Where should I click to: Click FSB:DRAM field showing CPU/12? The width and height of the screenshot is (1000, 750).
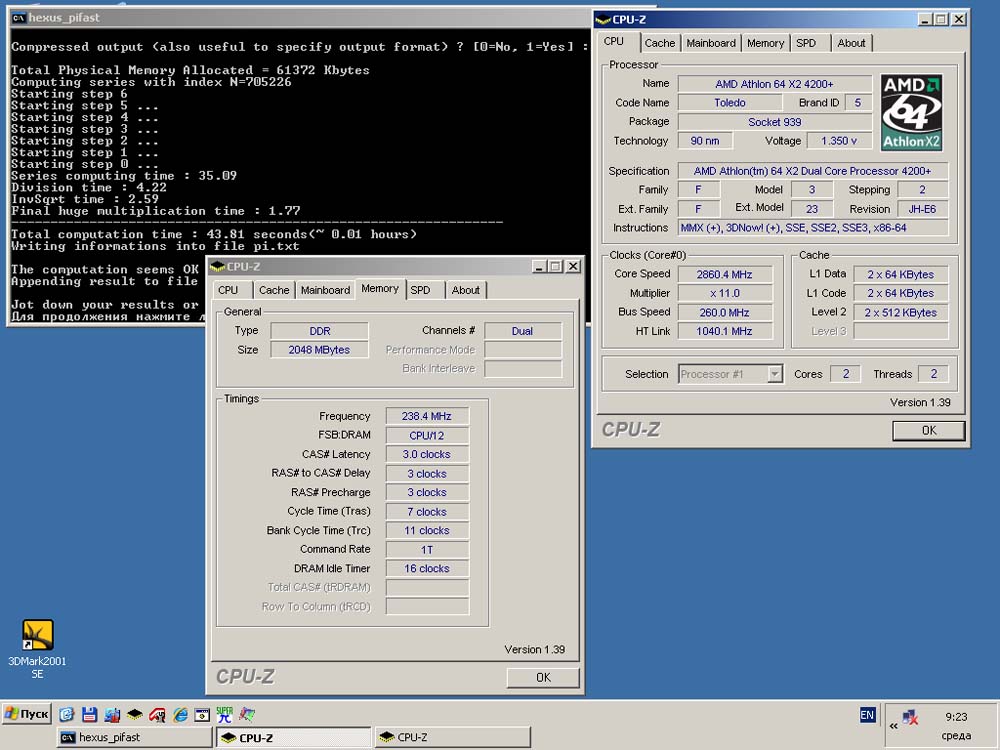(x=427, y=436)
